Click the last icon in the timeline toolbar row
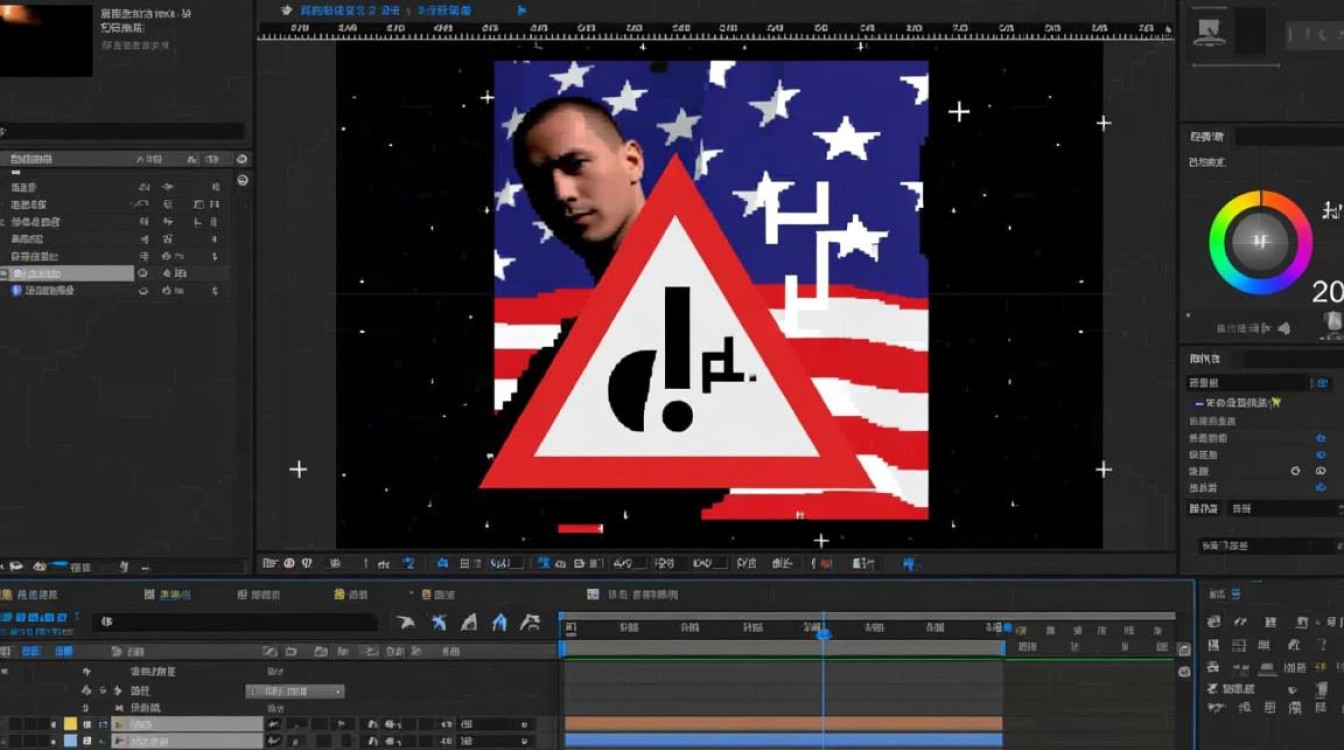 (532, 623)
